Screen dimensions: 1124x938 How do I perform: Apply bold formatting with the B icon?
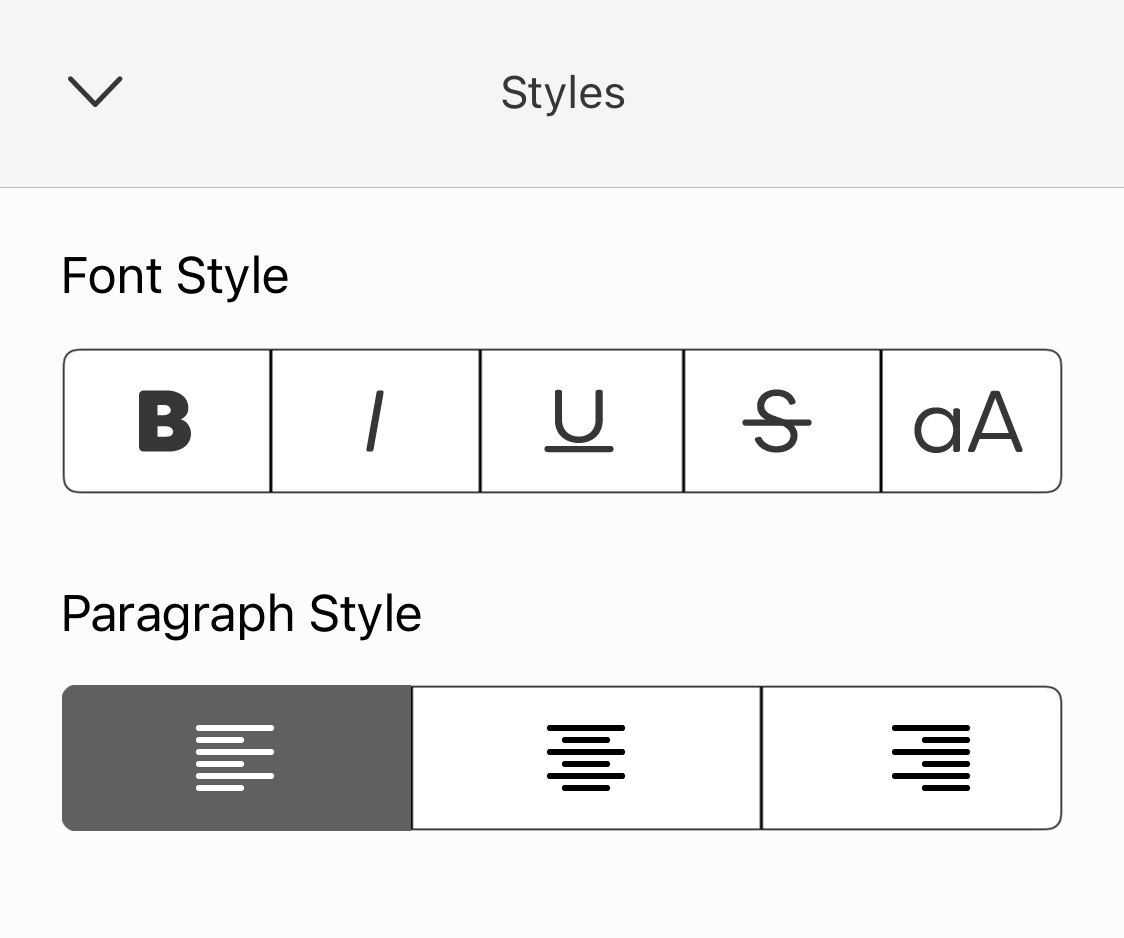(166, 421)
